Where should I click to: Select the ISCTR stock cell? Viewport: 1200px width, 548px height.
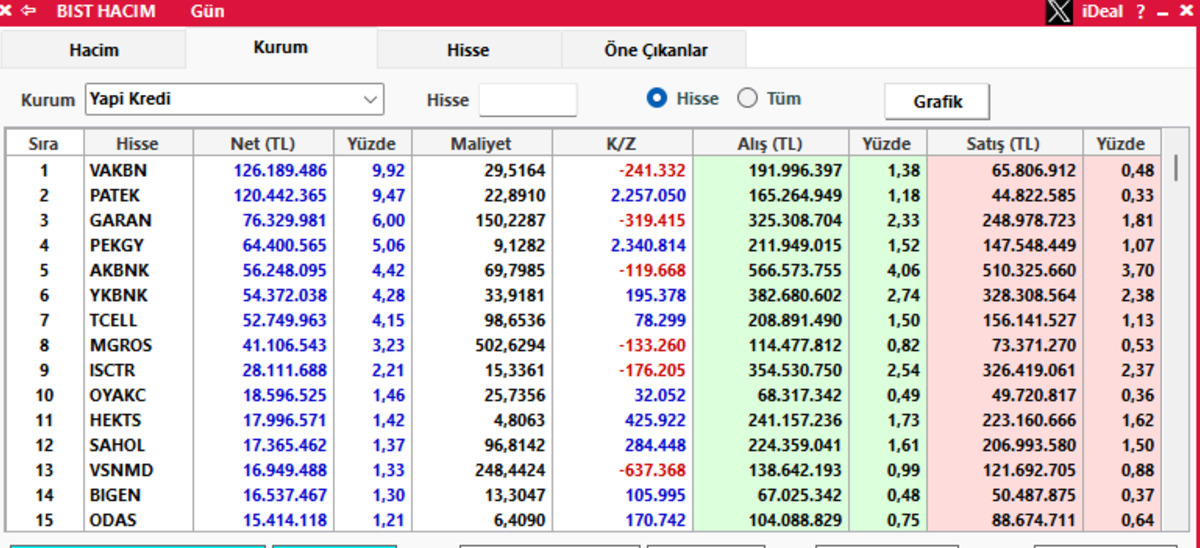[x=139, y=370]
